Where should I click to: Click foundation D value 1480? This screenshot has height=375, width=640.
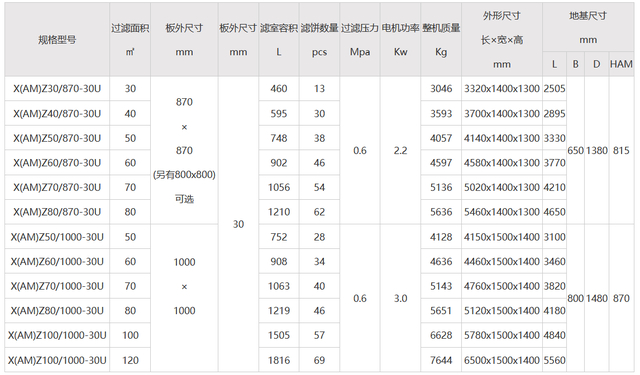[x=597, y=298]
